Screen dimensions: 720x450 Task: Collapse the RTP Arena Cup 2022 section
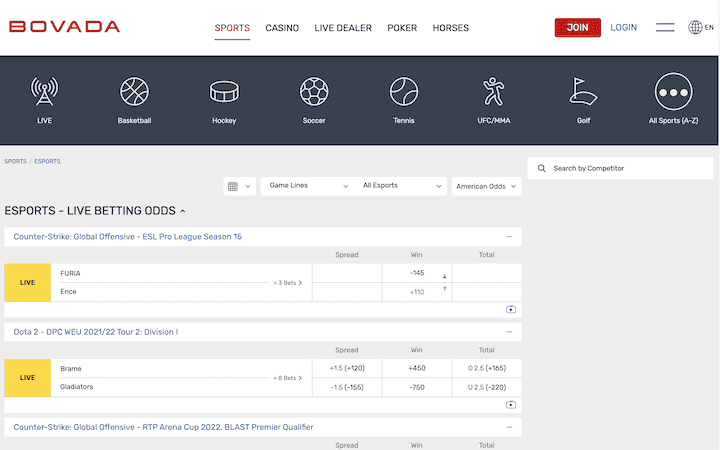point(509,427)
